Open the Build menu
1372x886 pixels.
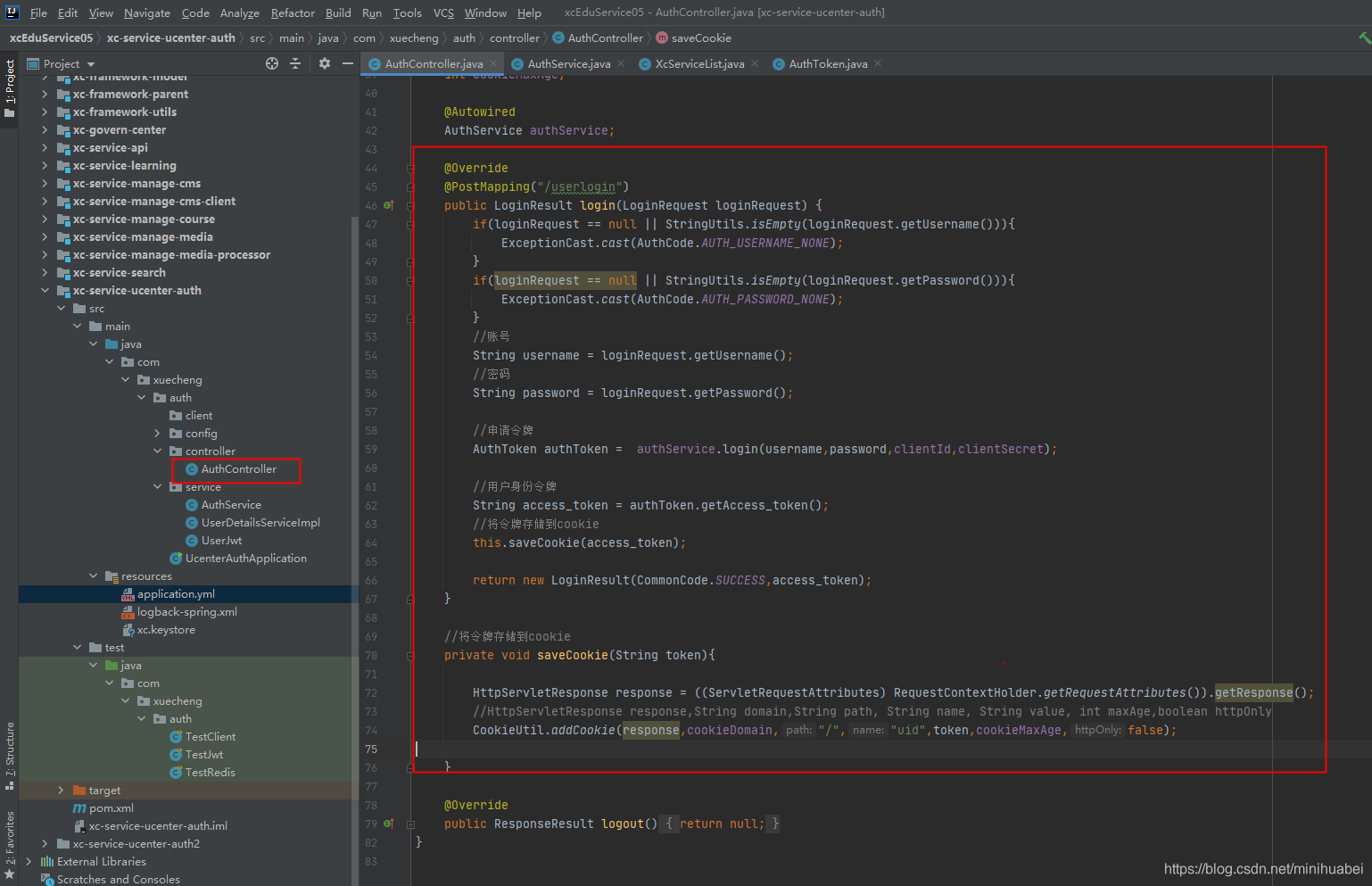338,12
